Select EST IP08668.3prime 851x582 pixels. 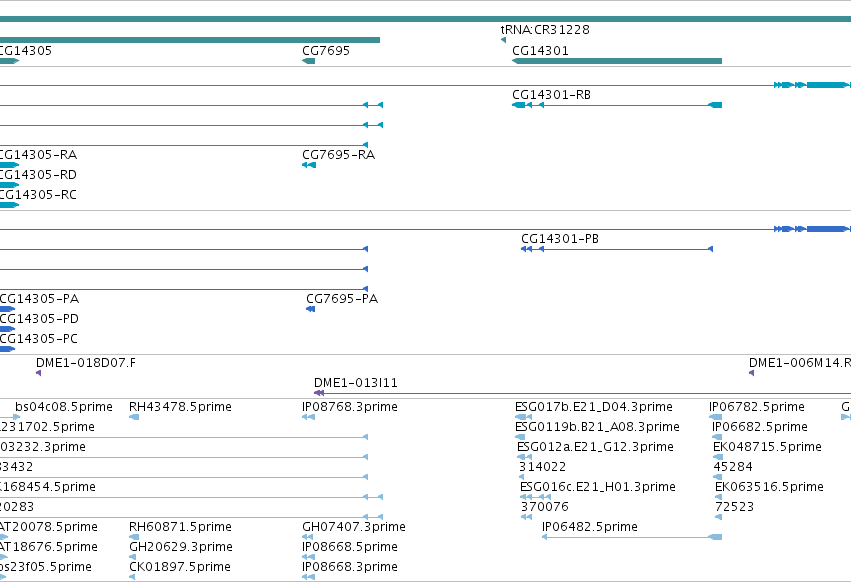point(350,567)
